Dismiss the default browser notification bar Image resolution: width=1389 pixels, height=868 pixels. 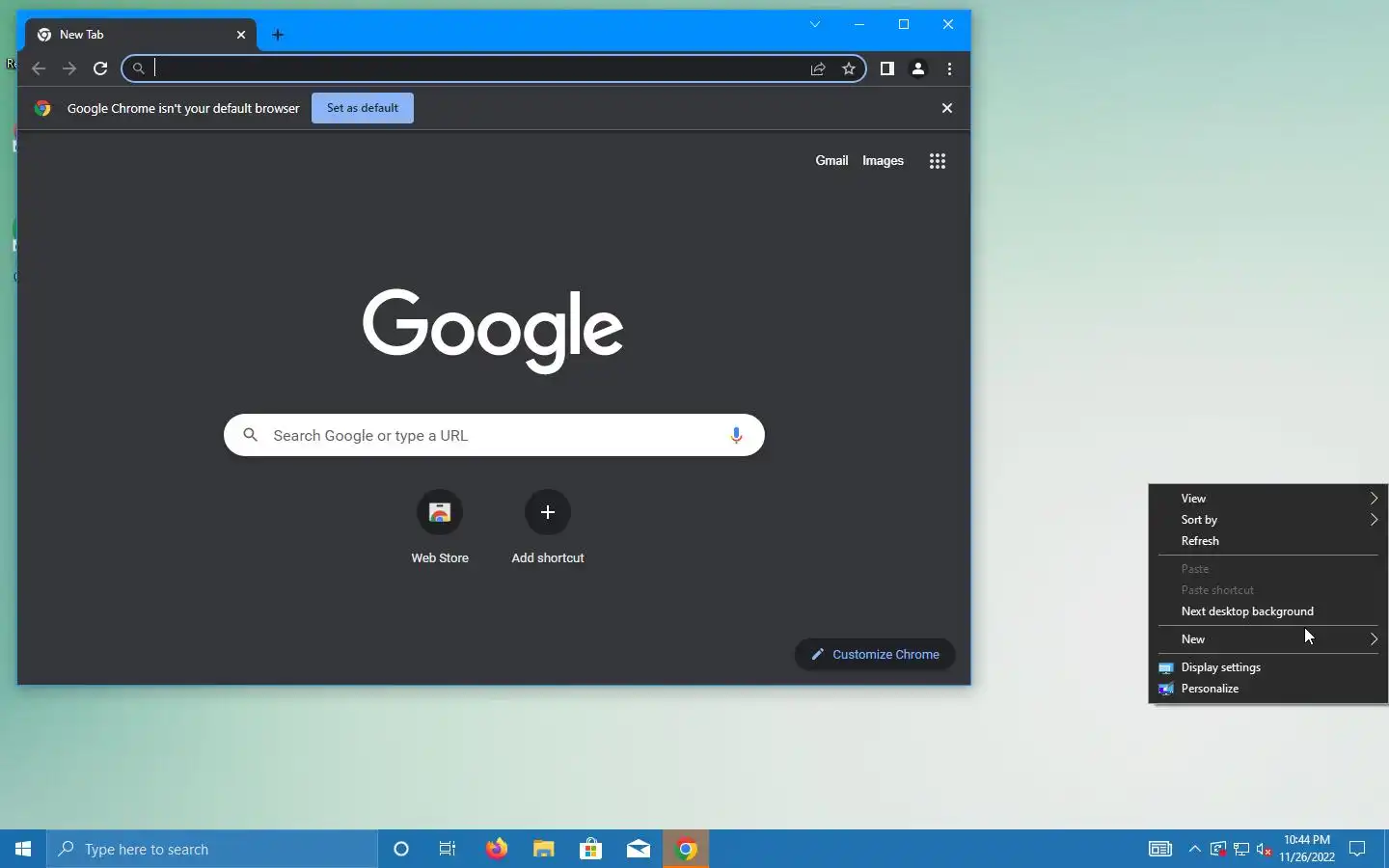pos(947,108)
